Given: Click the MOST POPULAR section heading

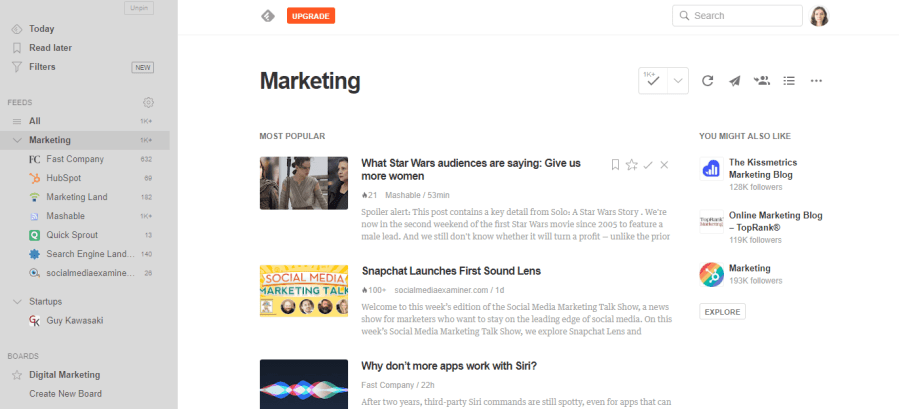Looking at the screenshot, I should (292, 137).
